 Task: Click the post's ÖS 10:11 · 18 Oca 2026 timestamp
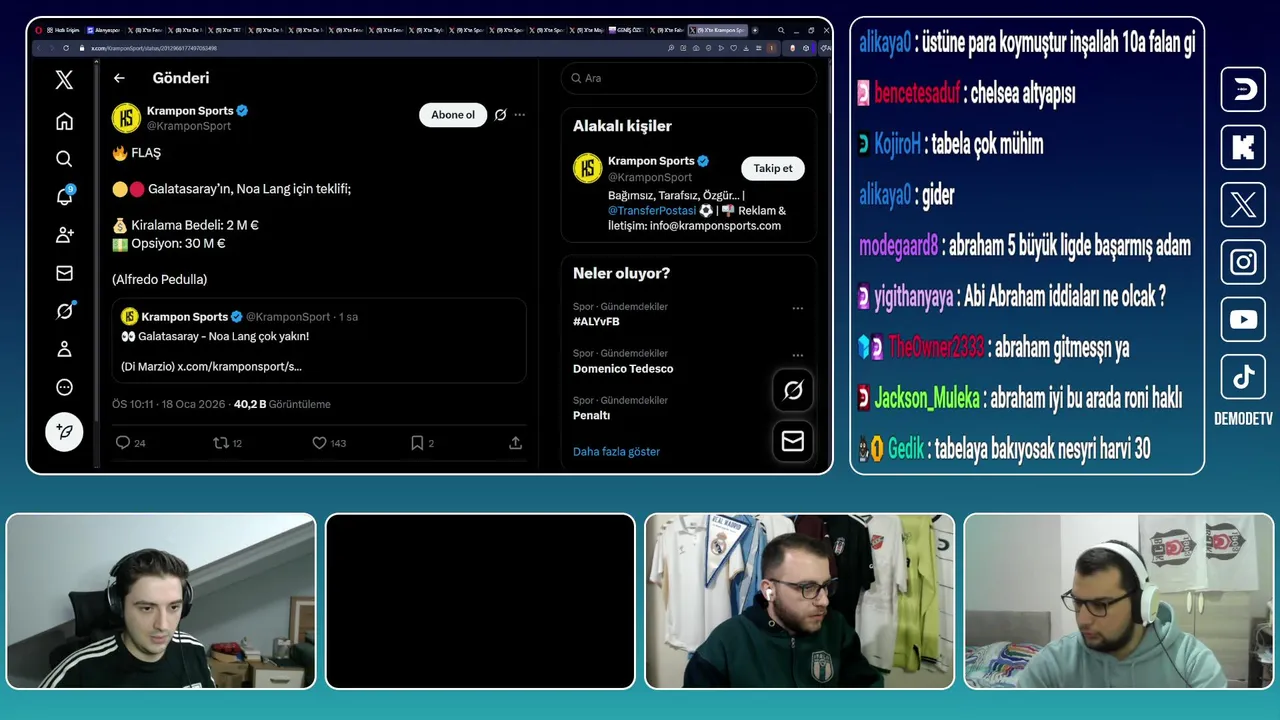[x=169, y=404]
